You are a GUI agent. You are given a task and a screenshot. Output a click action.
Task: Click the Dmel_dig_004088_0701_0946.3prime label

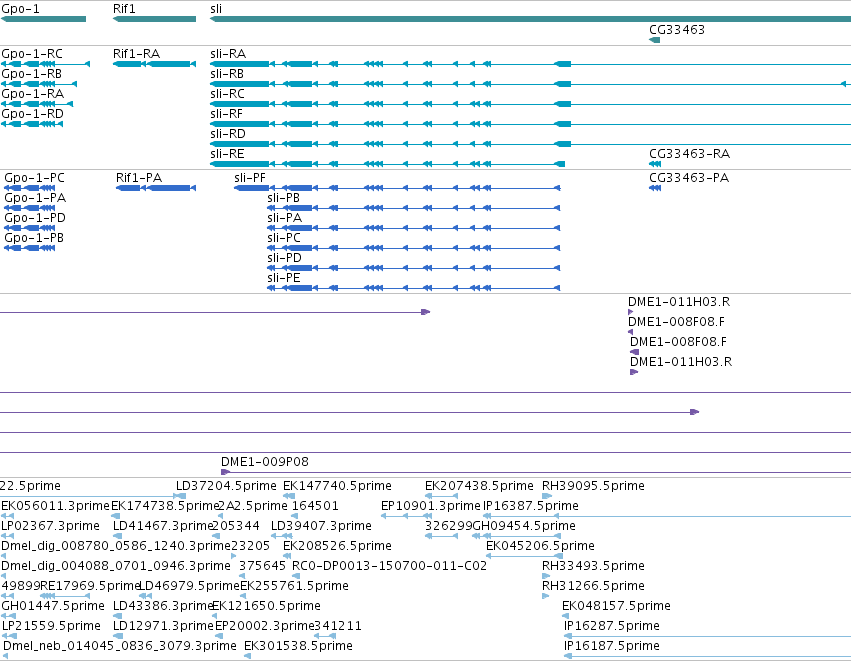click(x=116, y=566)
